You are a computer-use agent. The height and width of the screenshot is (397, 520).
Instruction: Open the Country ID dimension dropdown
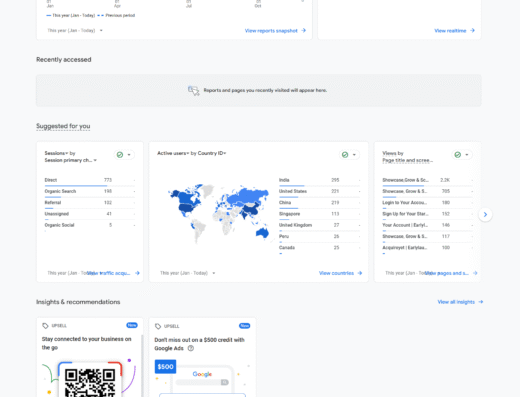[212, 153]
